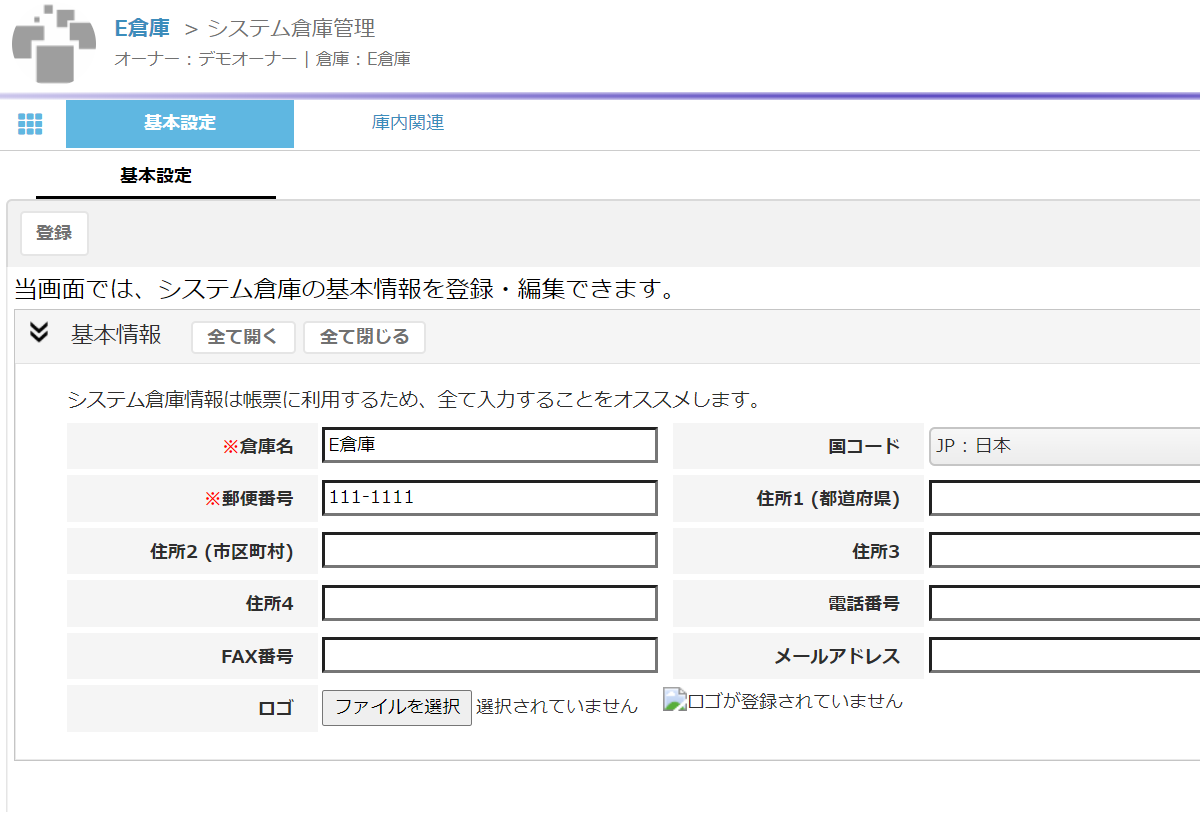
Task: Click the 住所4 input field
Action: (490, 603)
